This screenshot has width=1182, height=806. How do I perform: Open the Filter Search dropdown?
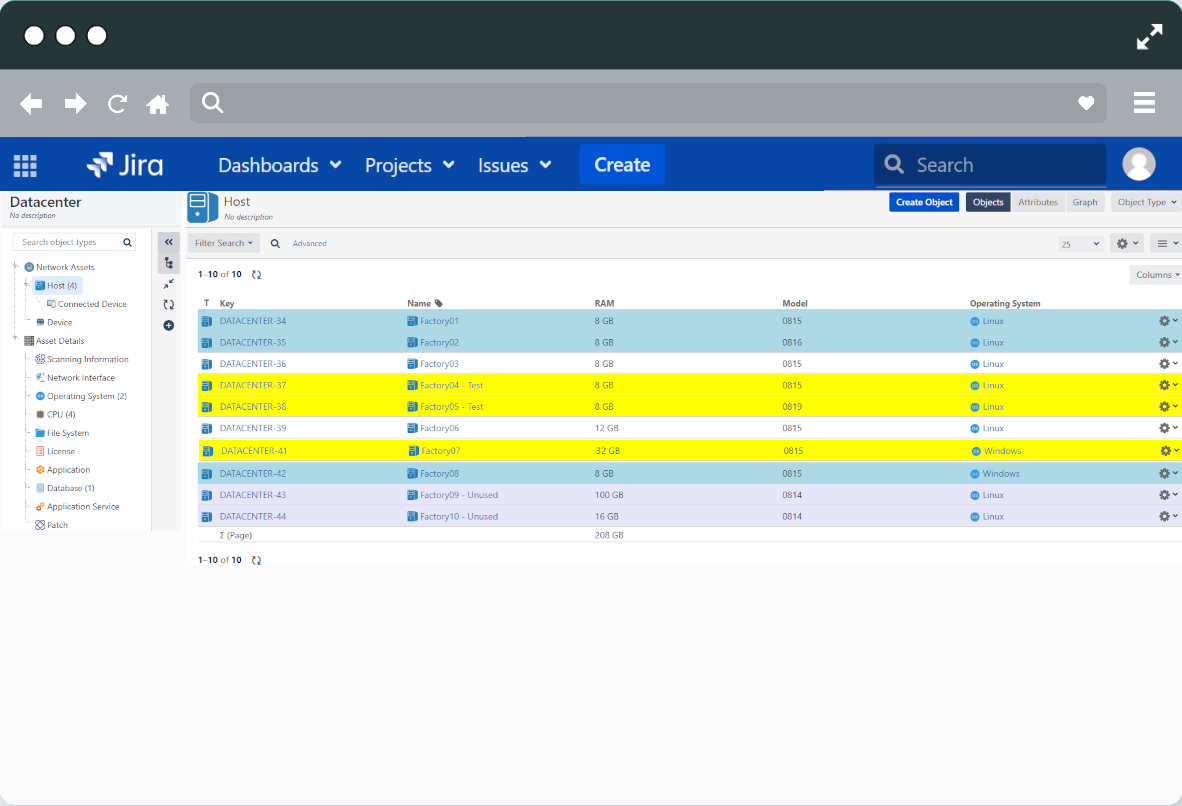point(224,244)
